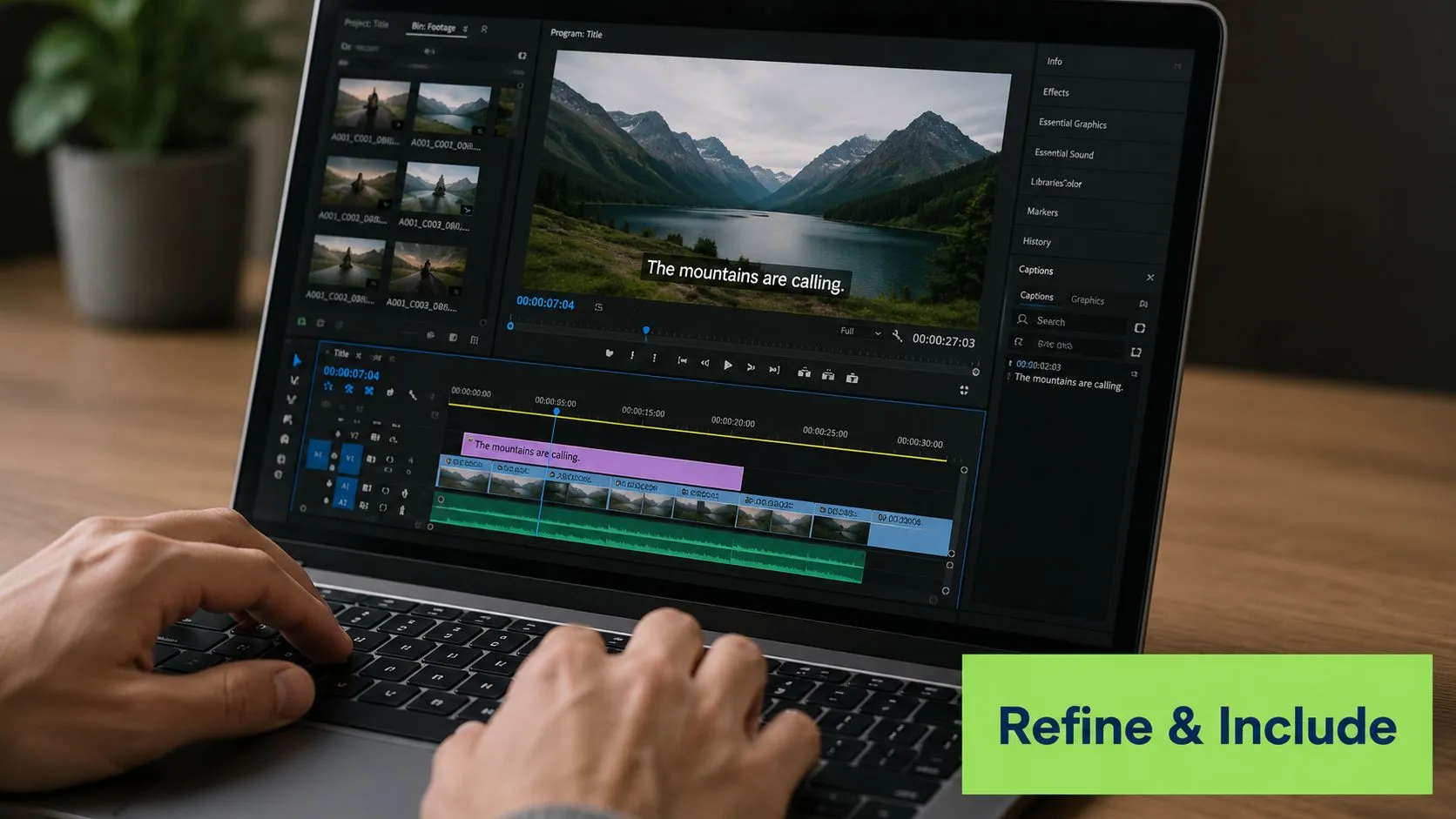Image resolution: width=1456 pixels, height=819 pixels.
Task: Click Step Back one frame button
Action: (x=705, y=363)
